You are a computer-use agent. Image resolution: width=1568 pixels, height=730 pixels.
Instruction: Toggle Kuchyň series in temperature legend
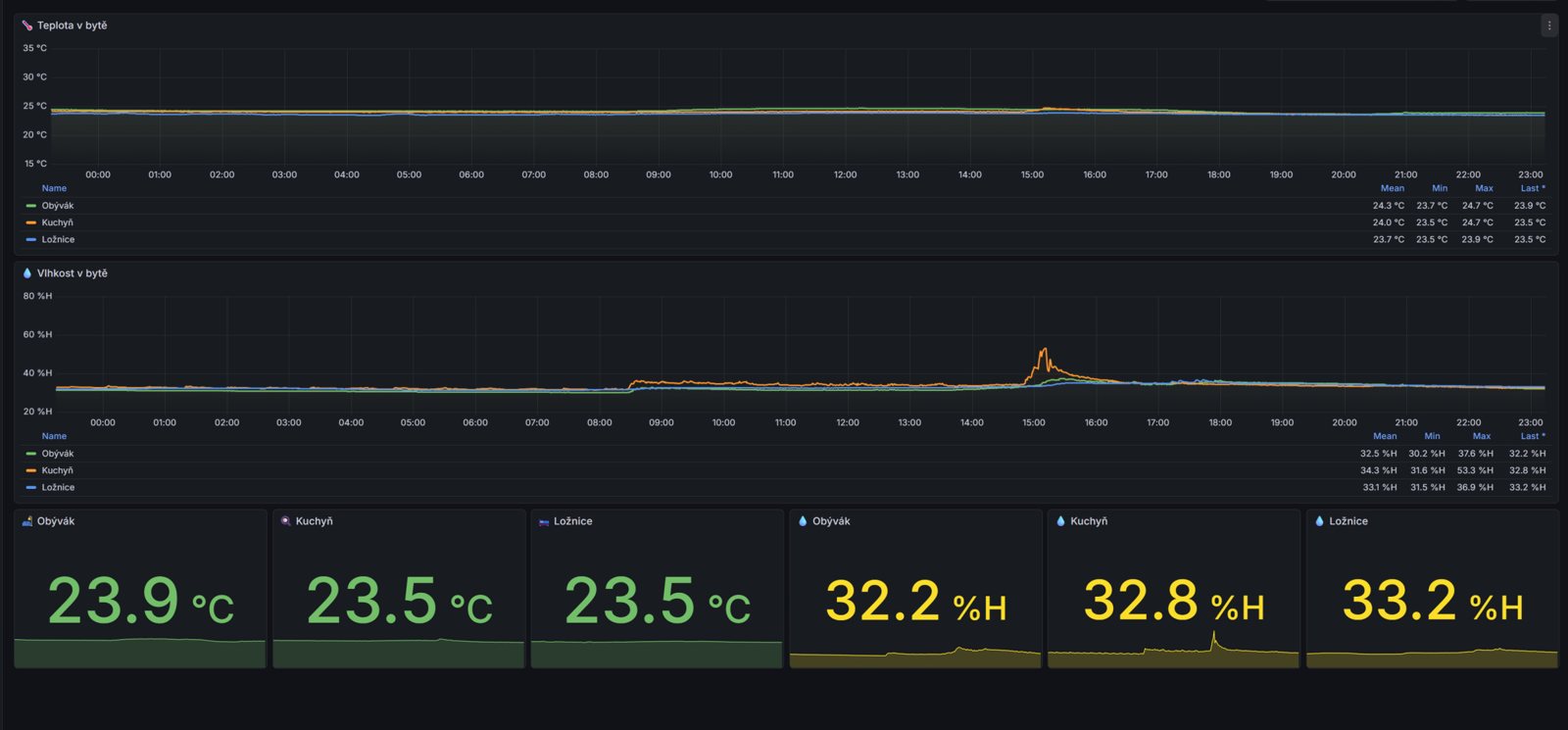pos(57,222)
